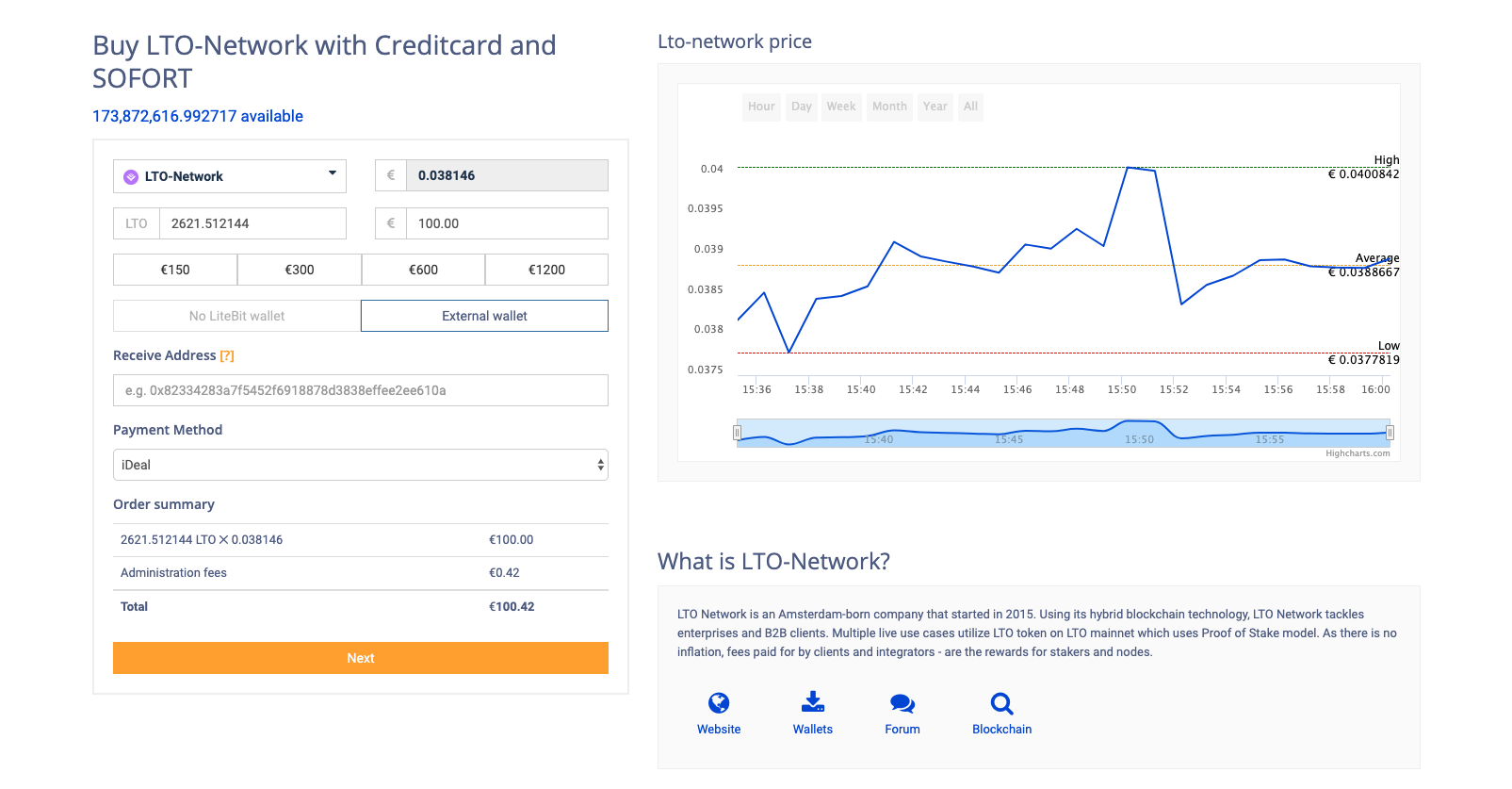The width and height of the screenshot is (1512, 789).
Task: Click the LTO amount field 2621.512144
Action: pos(252,223)
